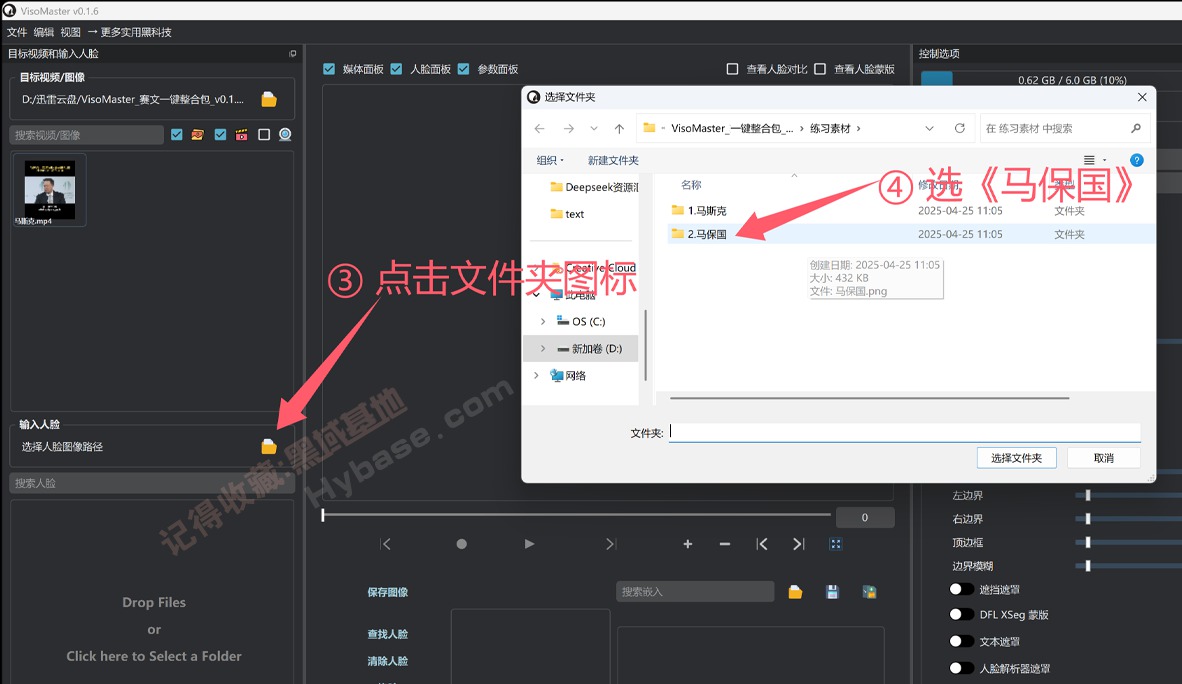This screenshot has width=1182, height=684.
Task: Open the 视图 menu
Action: coord(70,32)
